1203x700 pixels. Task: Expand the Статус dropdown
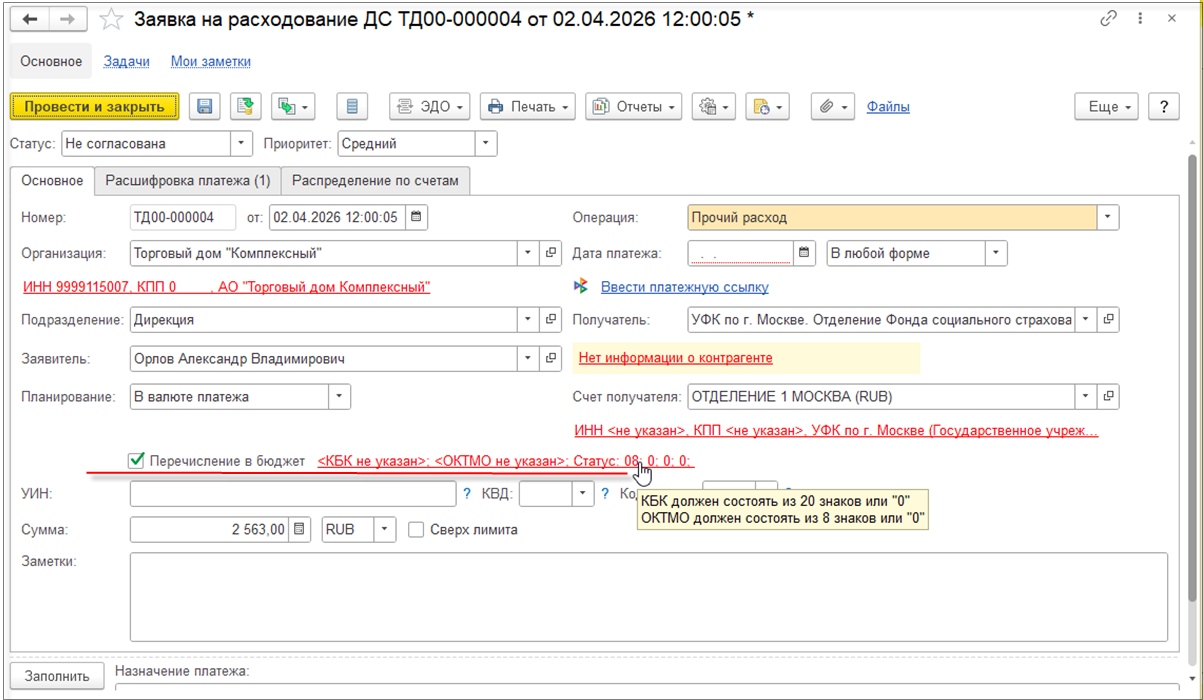242,144
